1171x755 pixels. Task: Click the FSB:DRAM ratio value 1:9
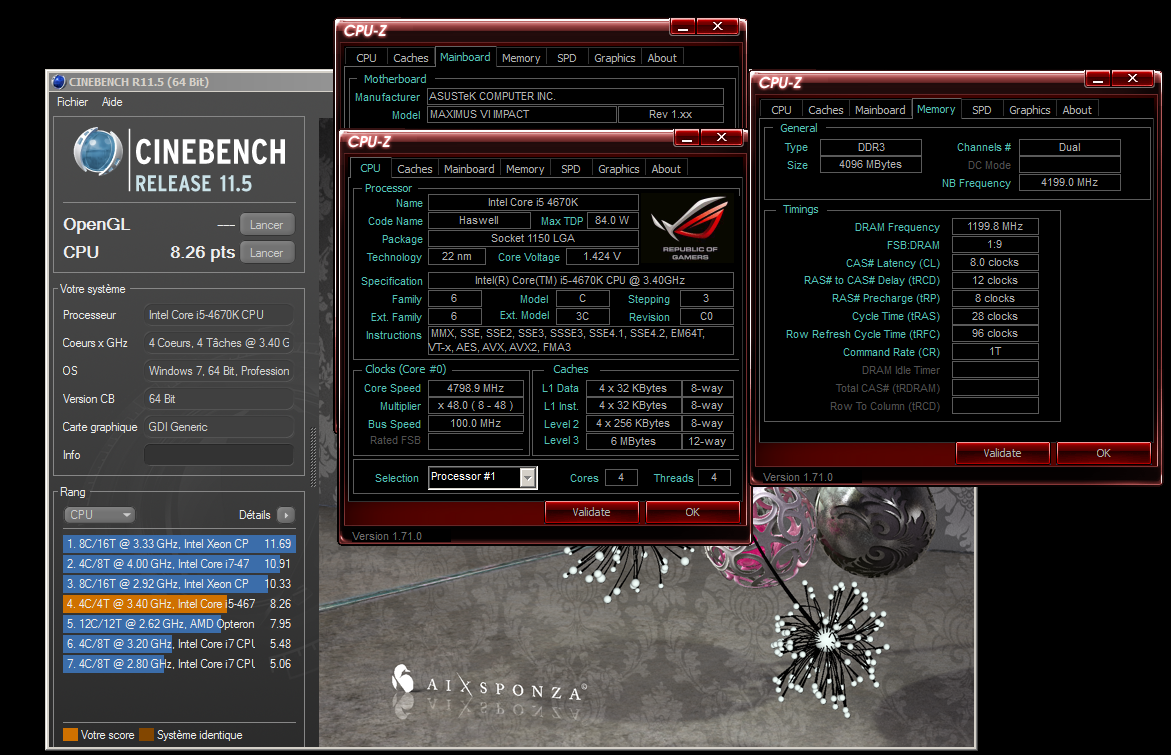[x=995, y=244]
